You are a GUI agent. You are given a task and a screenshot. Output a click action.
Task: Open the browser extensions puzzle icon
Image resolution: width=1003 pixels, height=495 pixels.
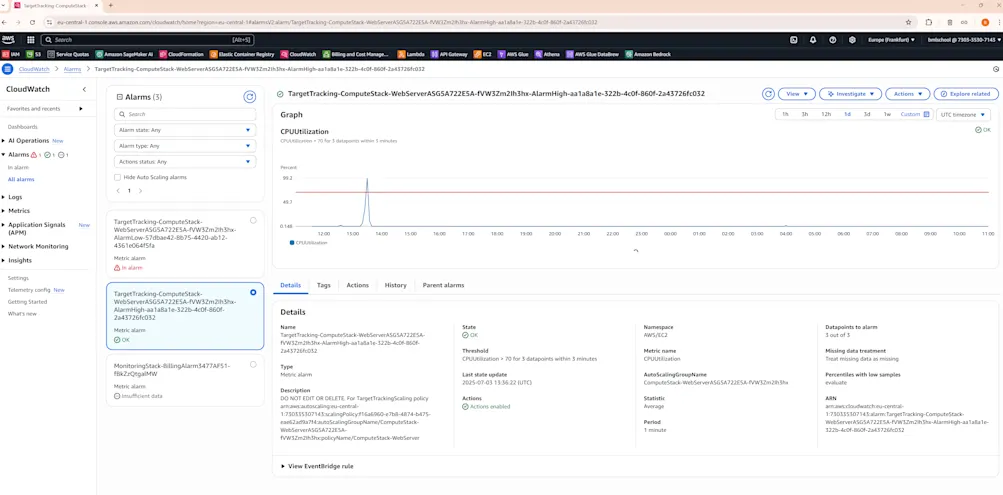[931, 22]
